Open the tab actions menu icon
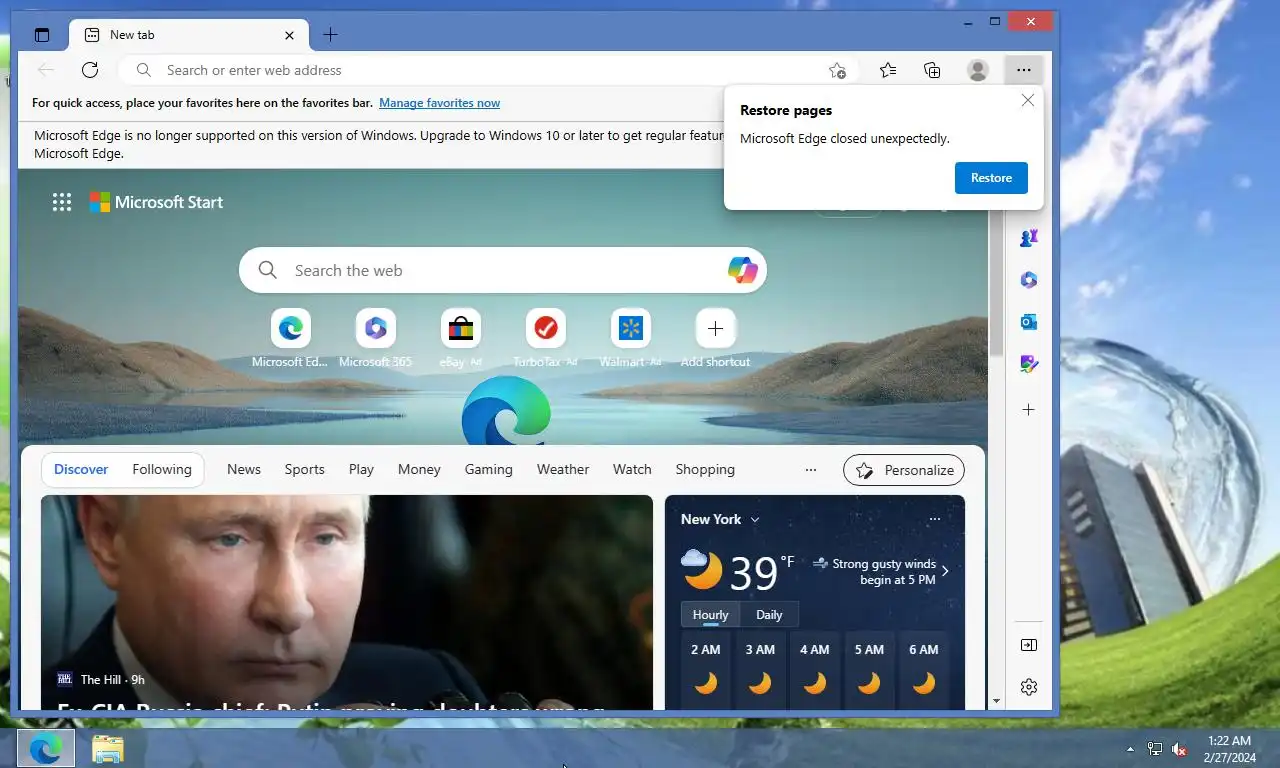This screenshot has width=1280, height=768. 42,35
